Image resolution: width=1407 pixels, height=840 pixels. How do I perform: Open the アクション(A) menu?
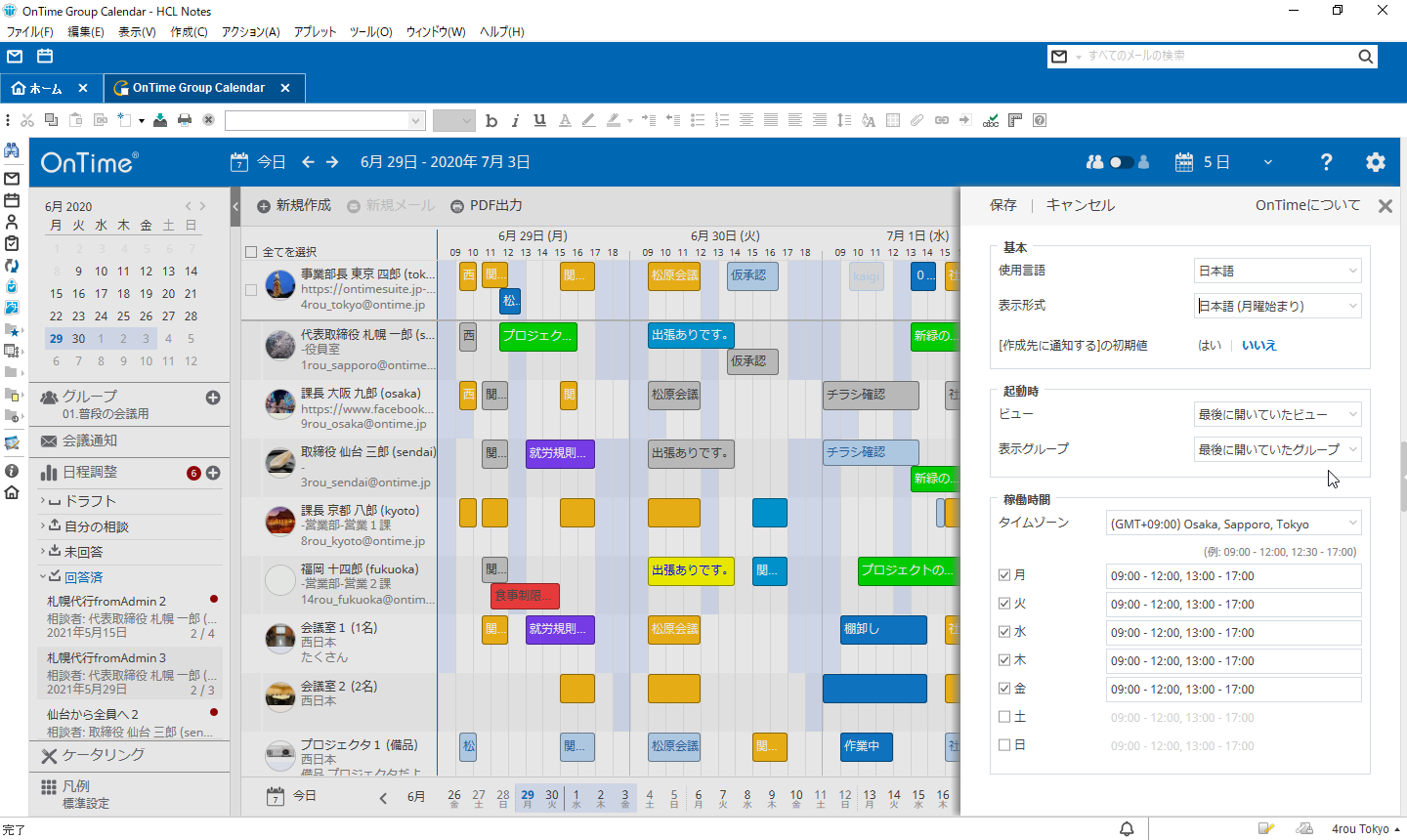point(250,32)
